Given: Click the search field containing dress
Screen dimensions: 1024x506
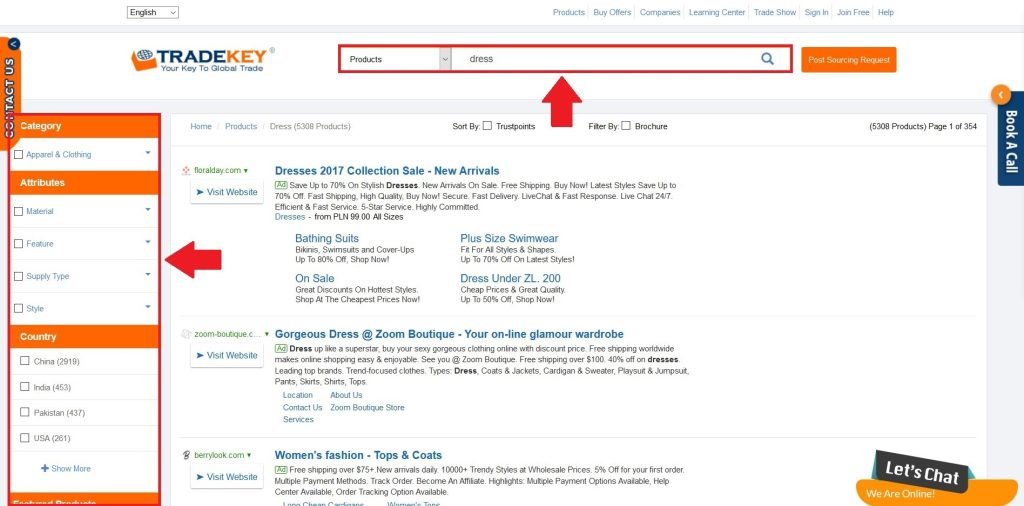Looking at the screenshot, I should click(x=604, y=59).
